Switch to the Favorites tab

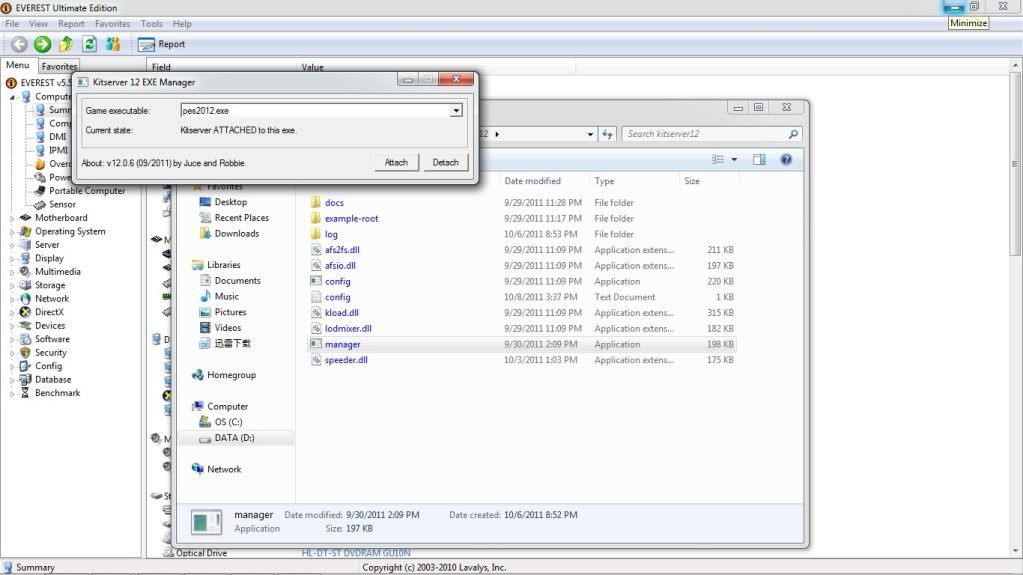click(59, 66)
